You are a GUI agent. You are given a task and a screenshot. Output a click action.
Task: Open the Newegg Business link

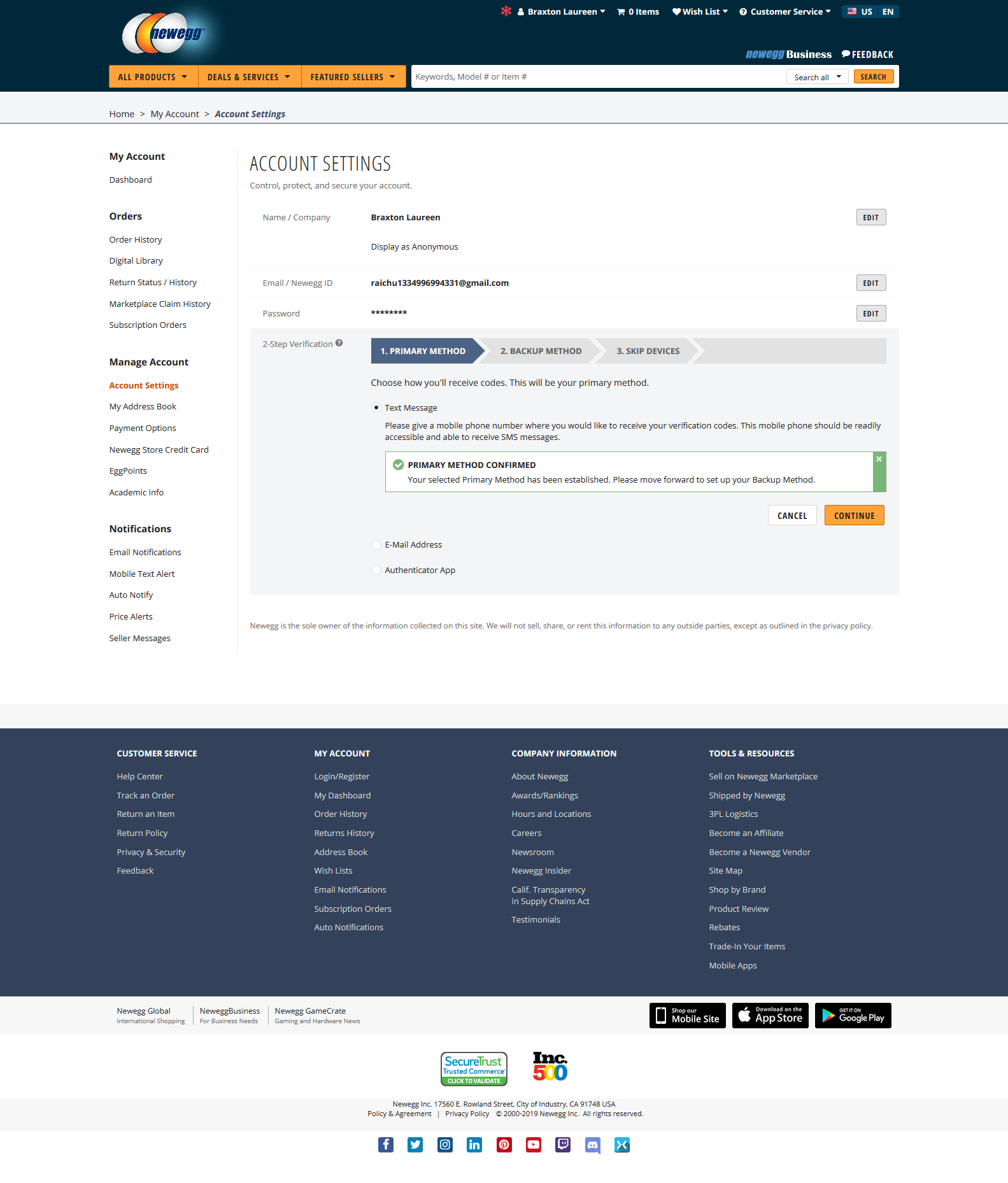coord(788,55)
